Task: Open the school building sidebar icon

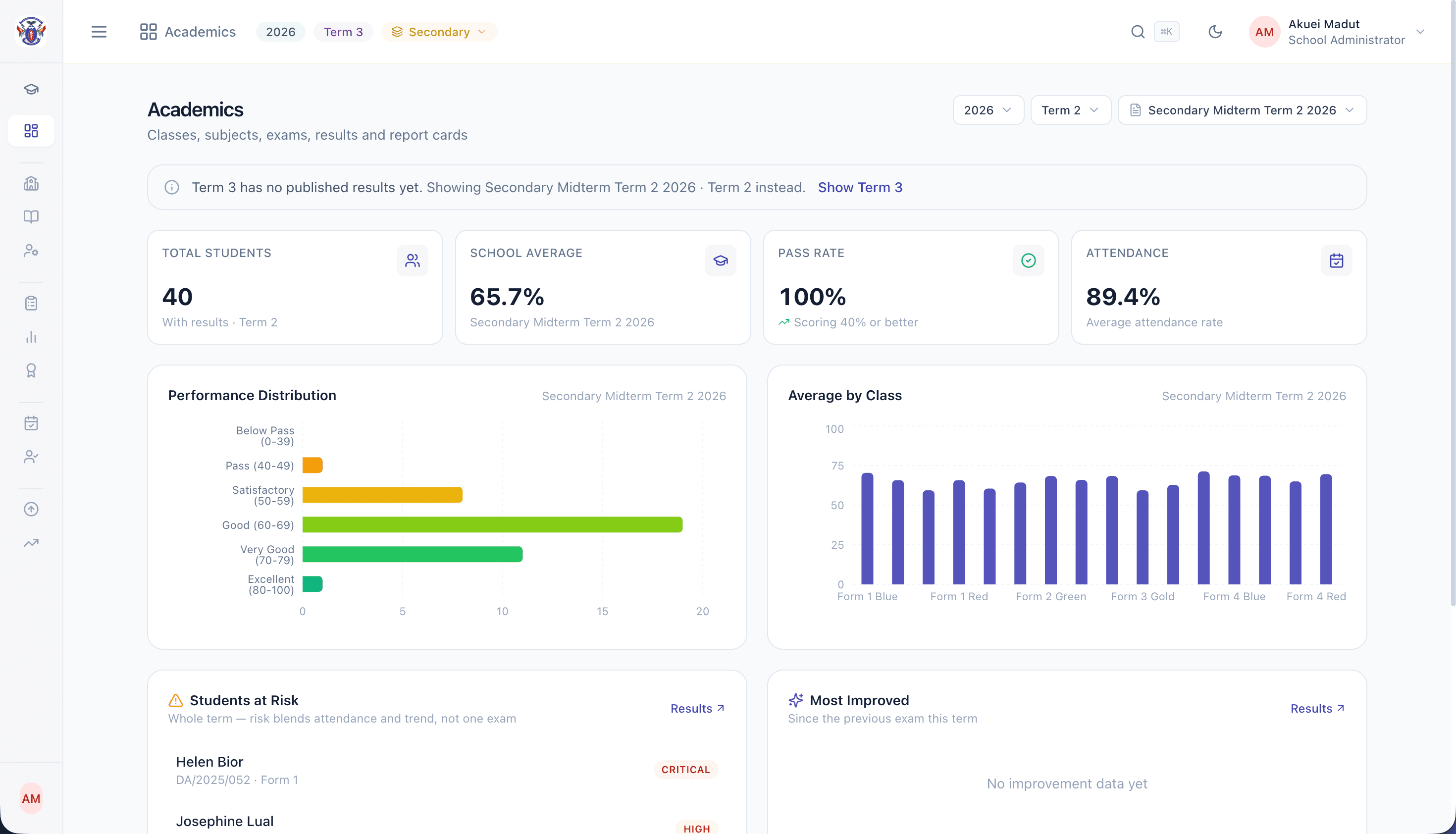Action: [x=31, y=183]
